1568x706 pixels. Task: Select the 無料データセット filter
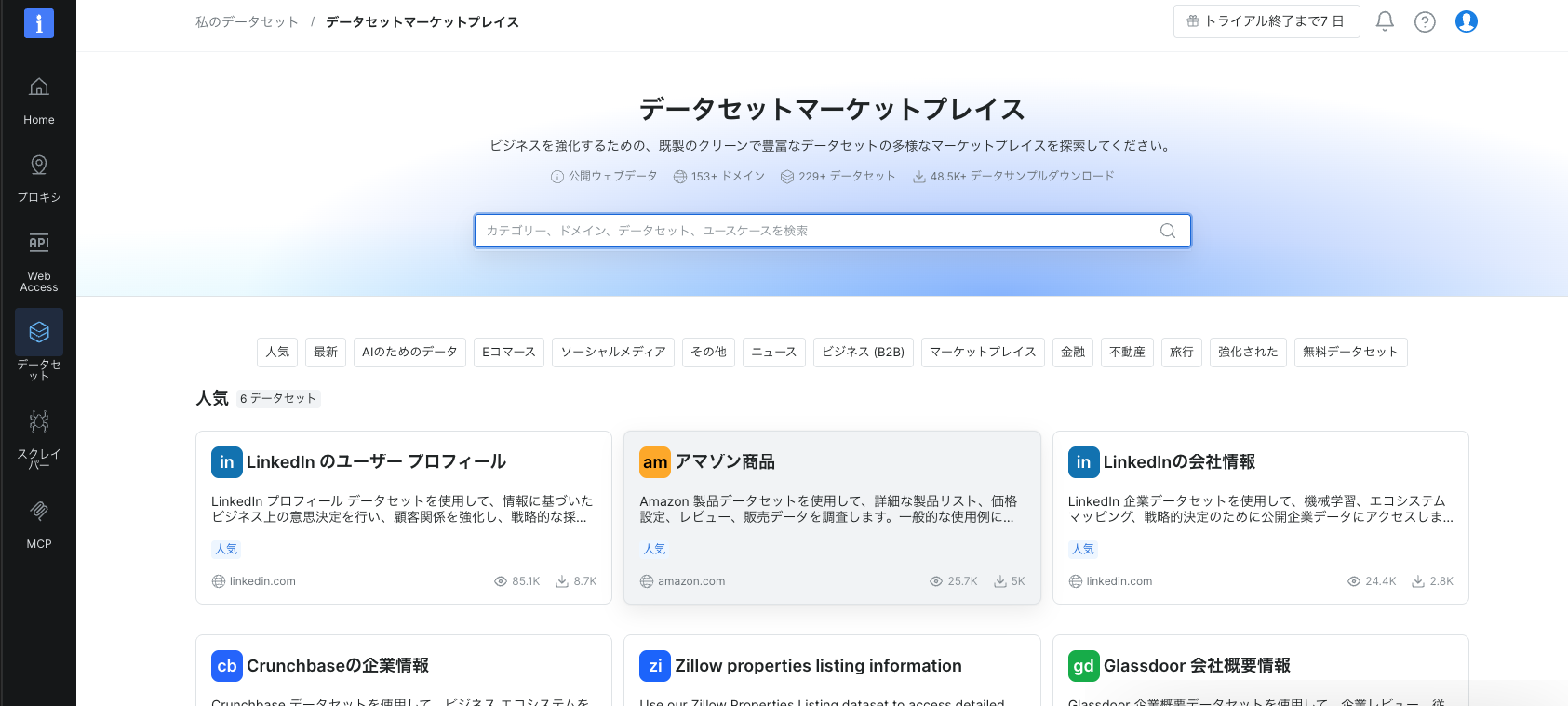(1350, 353)
